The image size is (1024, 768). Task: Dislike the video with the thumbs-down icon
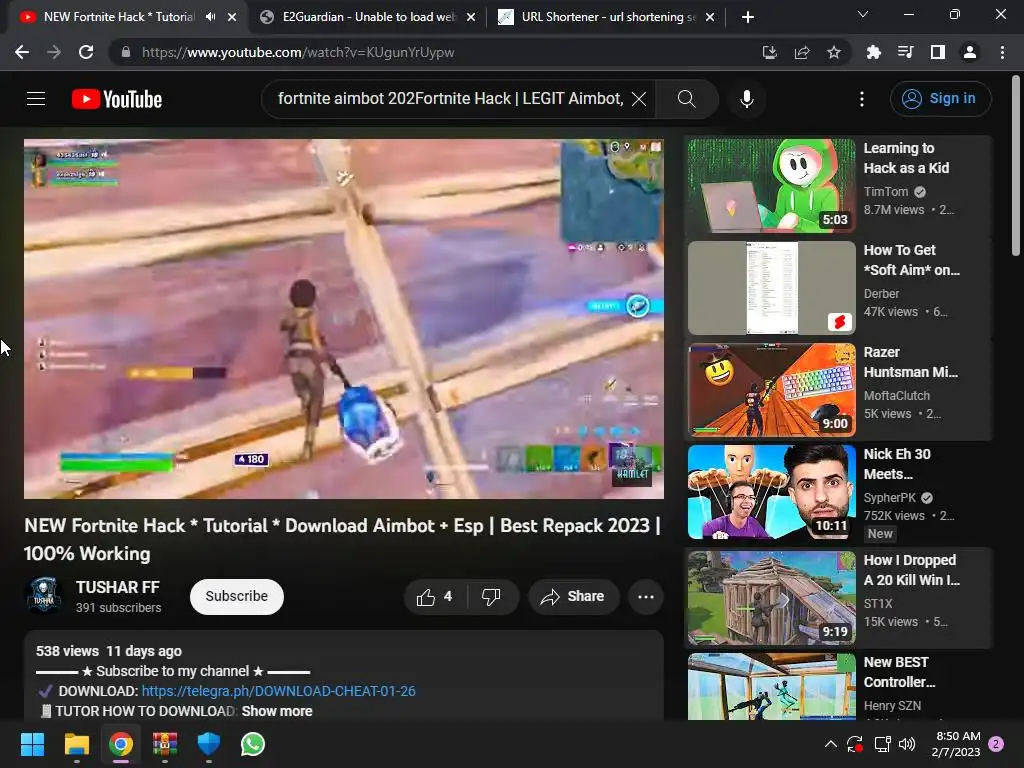(x=491, y=596)
